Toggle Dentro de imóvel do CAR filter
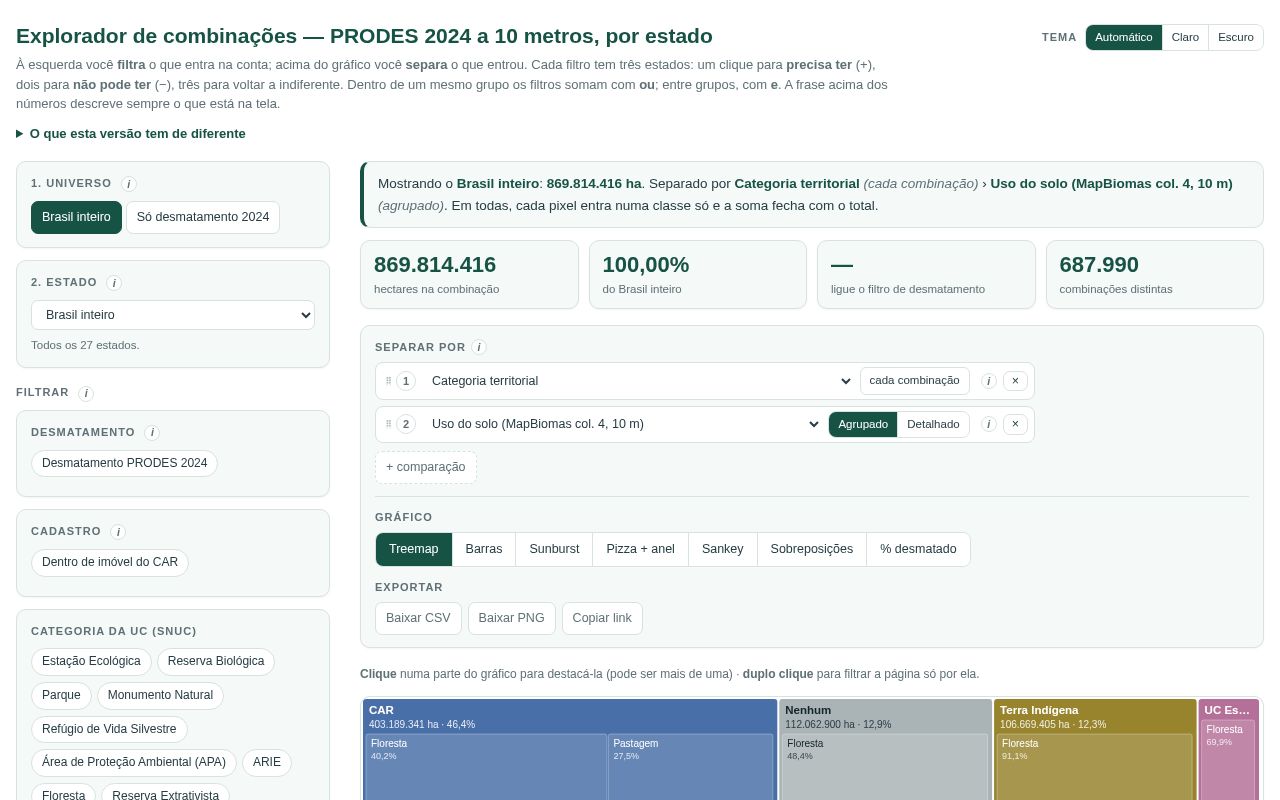The image size is (1280, 800). click(x=110, y=562)
